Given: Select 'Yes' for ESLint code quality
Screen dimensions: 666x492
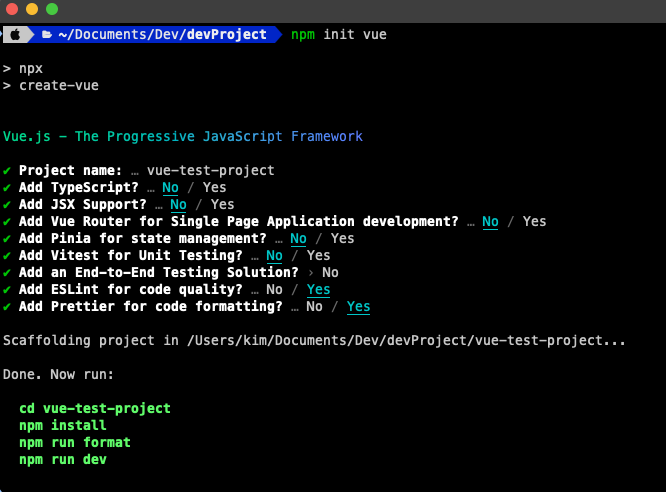Looking at the screenshot, I should pos(319,289).
